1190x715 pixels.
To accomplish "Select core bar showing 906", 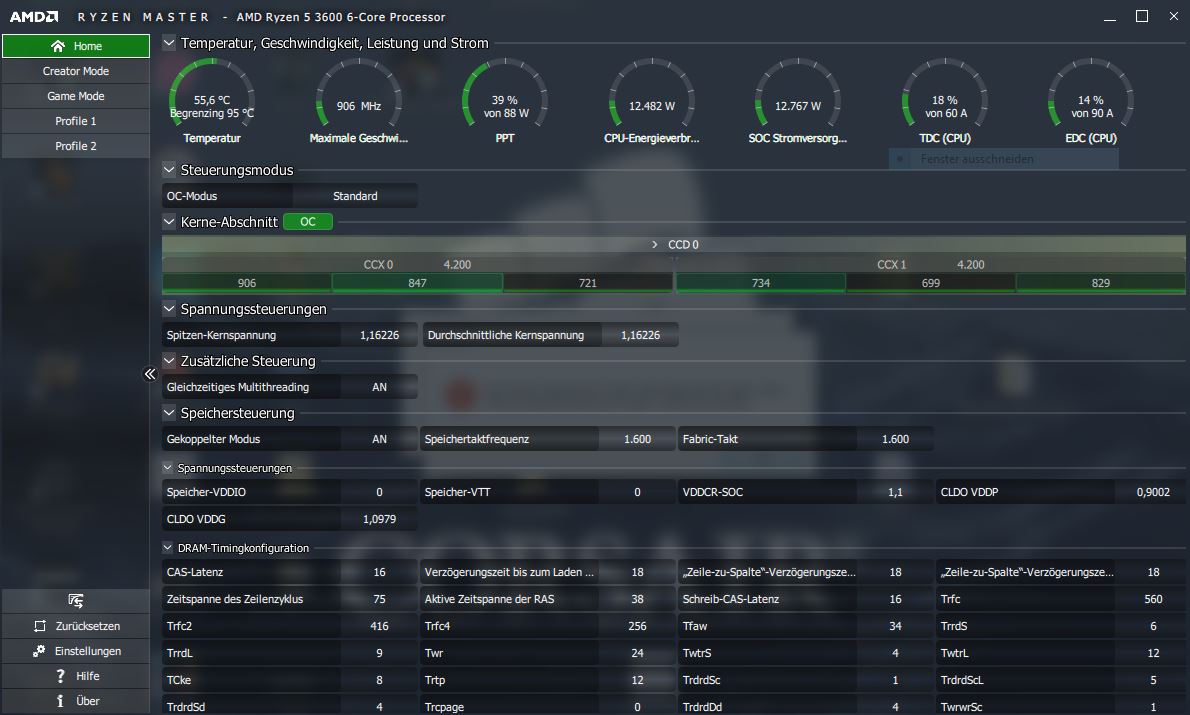I will click(247, 283).
